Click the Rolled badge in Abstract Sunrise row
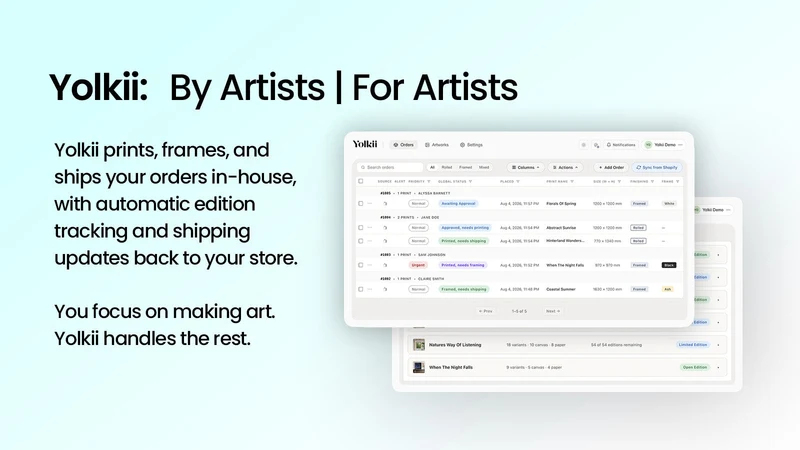The width and height of the screenshot is (800, 450). pos(638,228)
